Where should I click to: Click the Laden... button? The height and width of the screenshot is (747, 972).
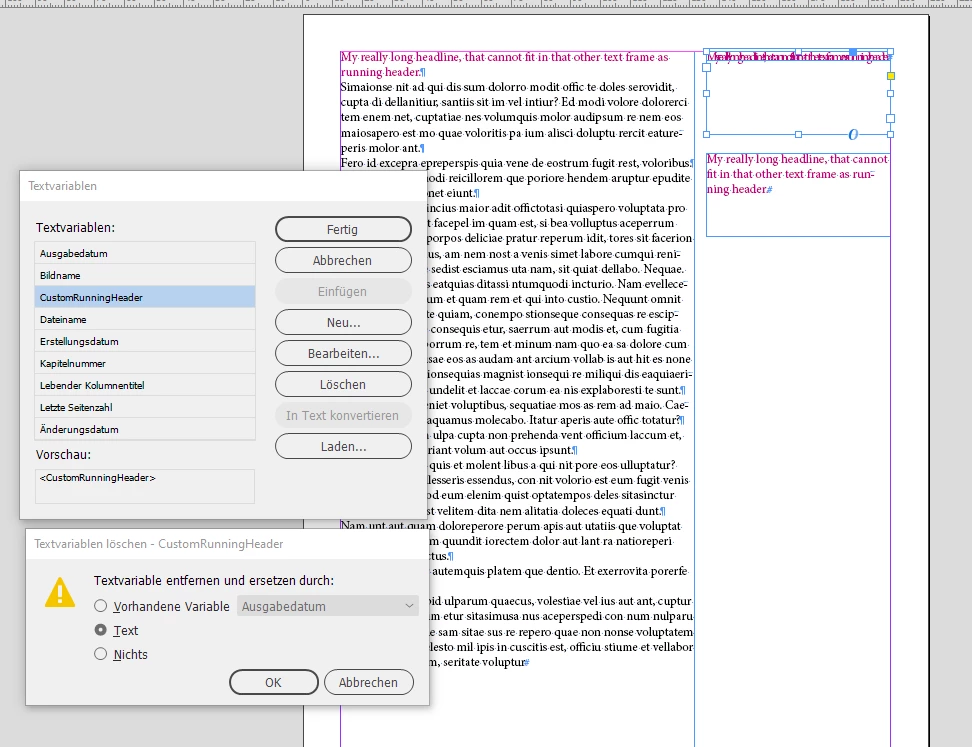343,446
